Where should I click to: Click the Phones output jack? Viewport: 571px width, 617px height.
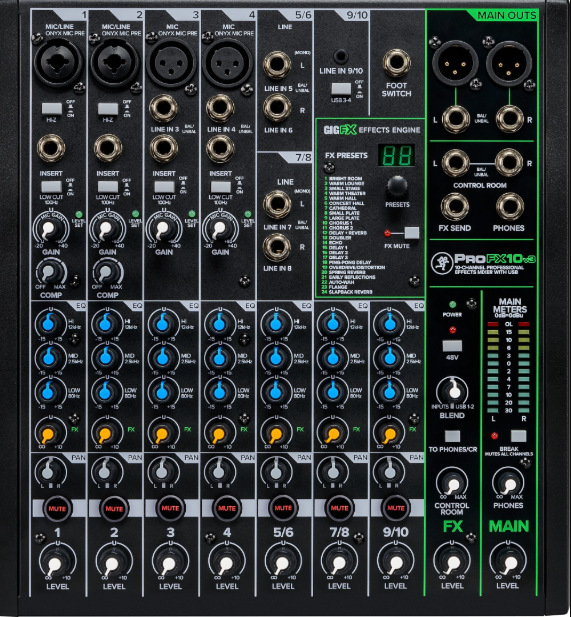click(x=510, y=206)
